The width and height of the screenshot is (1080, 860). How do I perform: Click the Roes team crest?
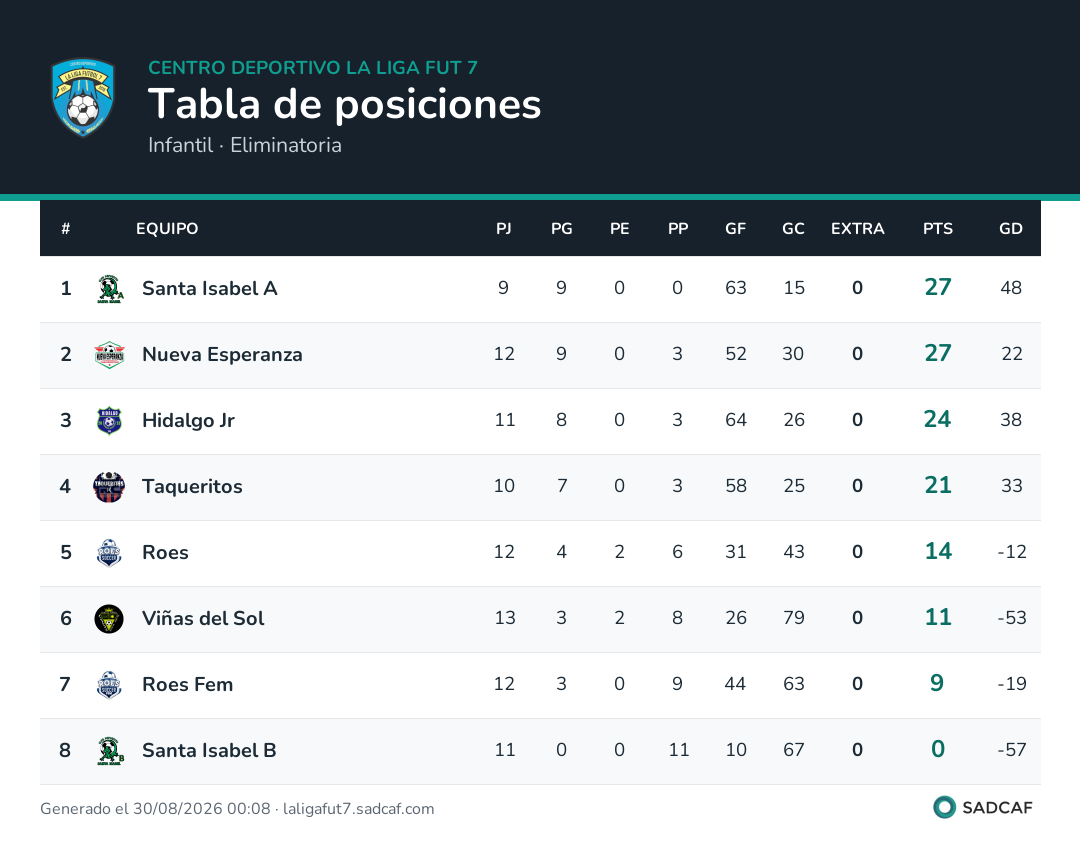(x=110, y=553)
